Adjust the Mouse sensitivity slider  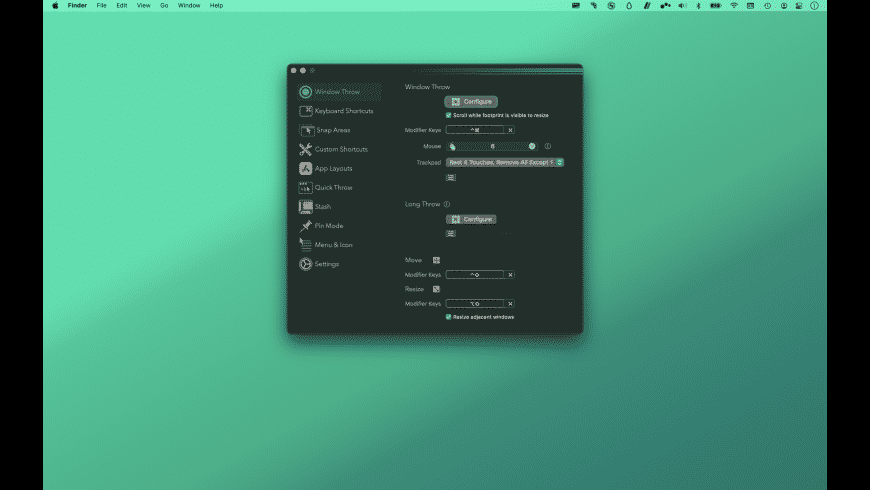pos(493,146)
